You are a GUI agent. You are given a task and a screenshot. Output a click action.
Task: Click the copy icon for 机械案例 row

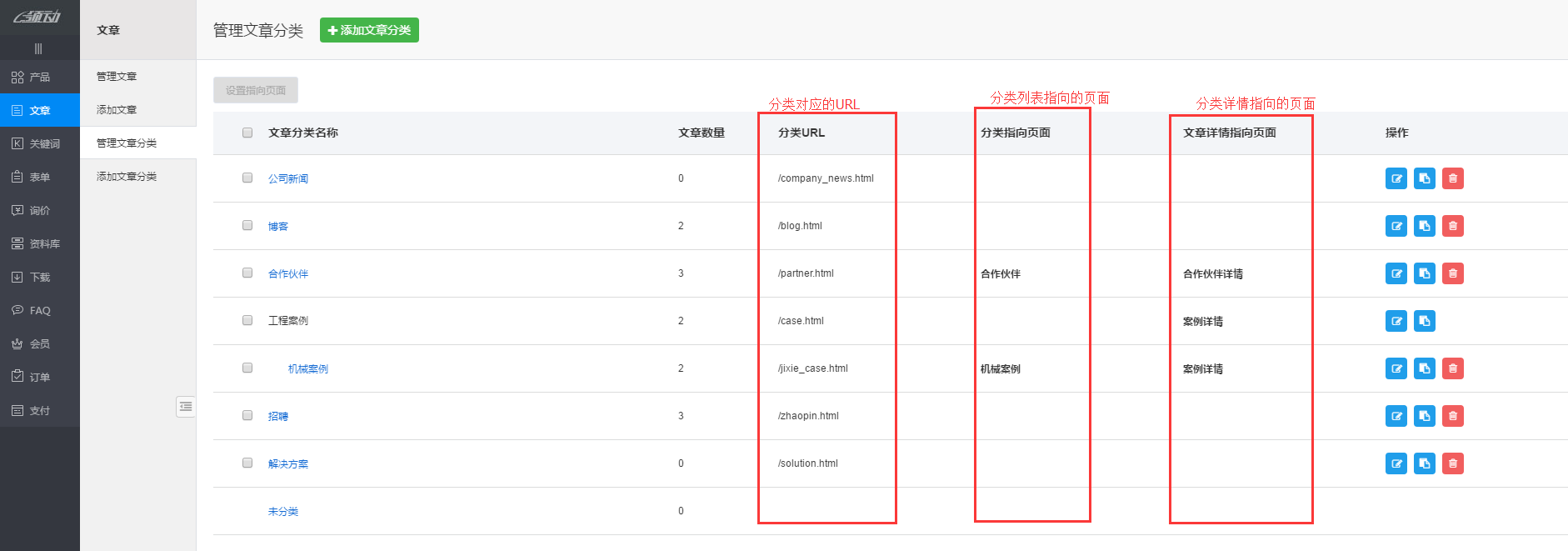click(x=1424, y=368)
